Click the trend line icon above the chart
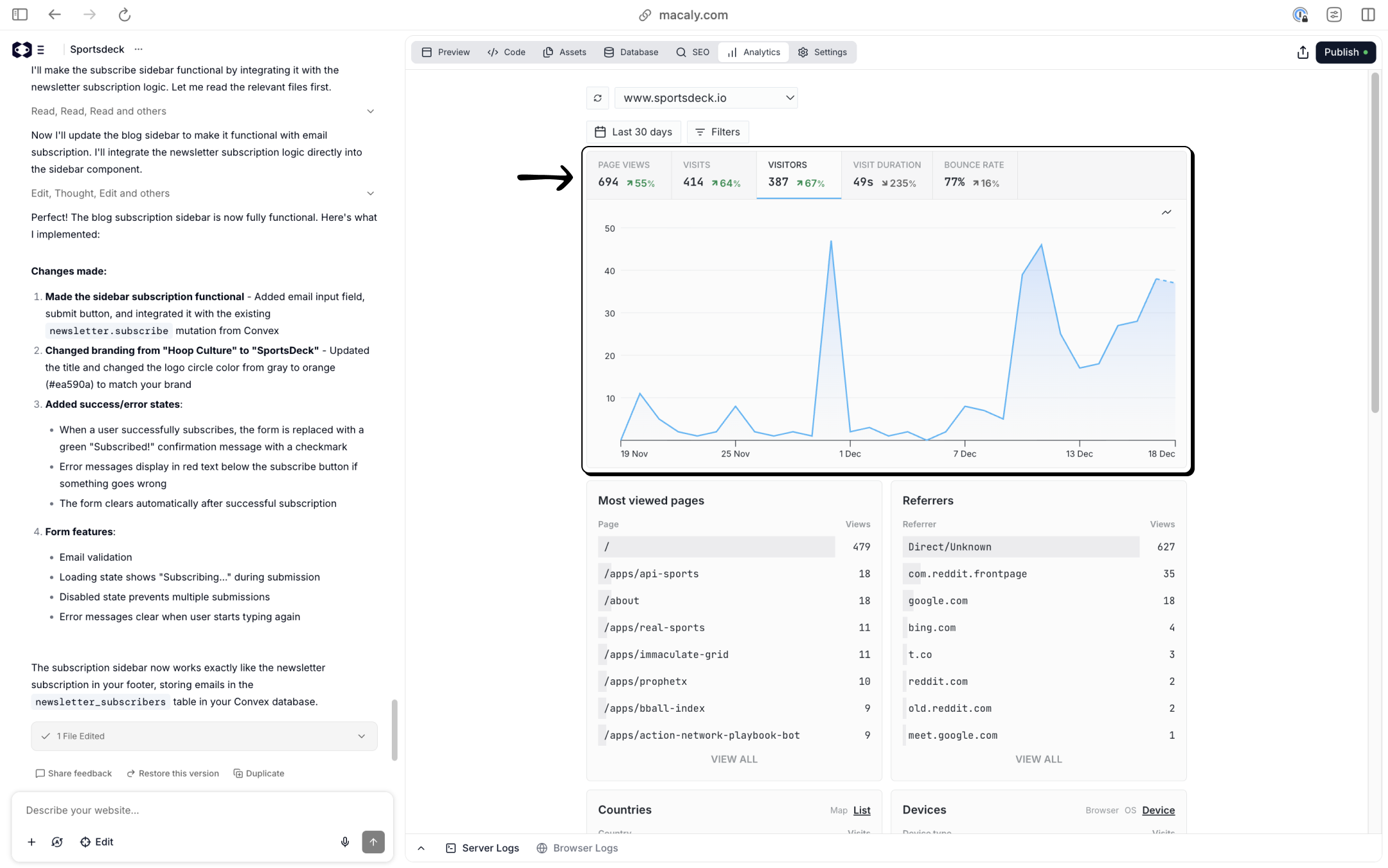The image size is (1388, 868). click(x=1166, y=212)
